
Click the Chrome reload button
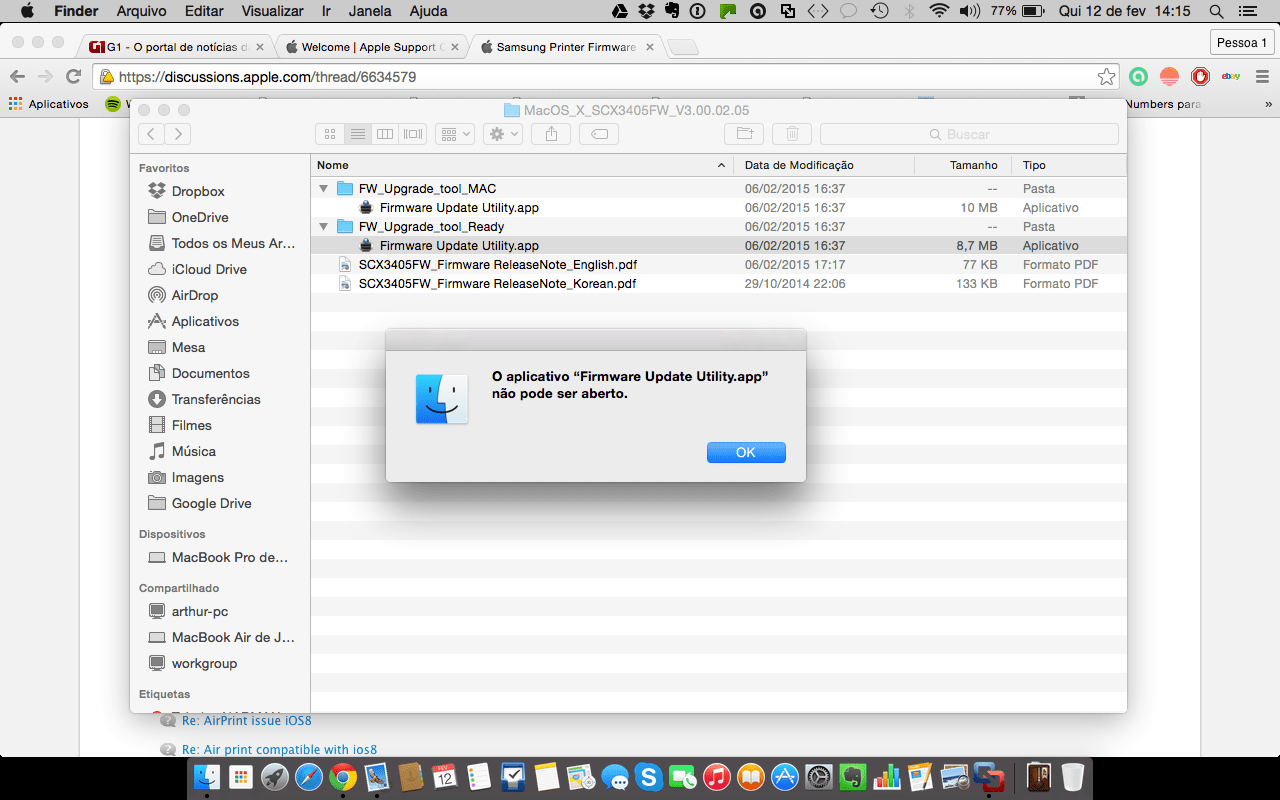pos(73,76)
